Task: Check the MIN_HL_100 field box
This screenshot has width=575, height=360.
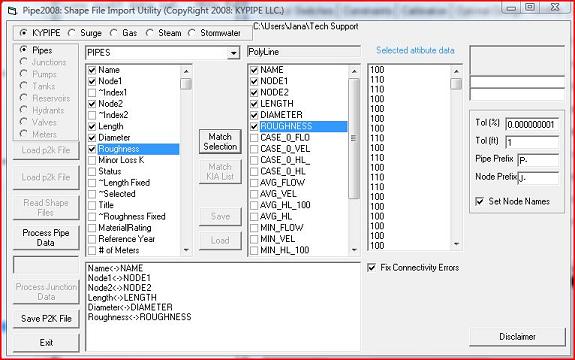Action: coord(254,250)
